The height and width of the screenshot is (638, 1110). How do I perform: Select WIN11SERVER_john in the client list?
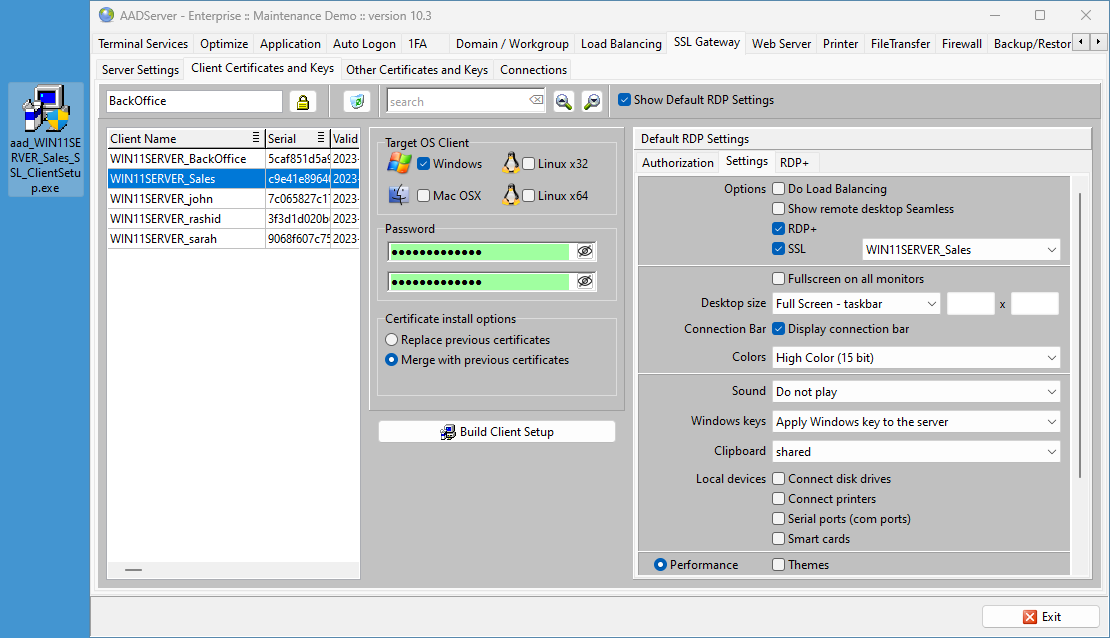tap(161, 199)
